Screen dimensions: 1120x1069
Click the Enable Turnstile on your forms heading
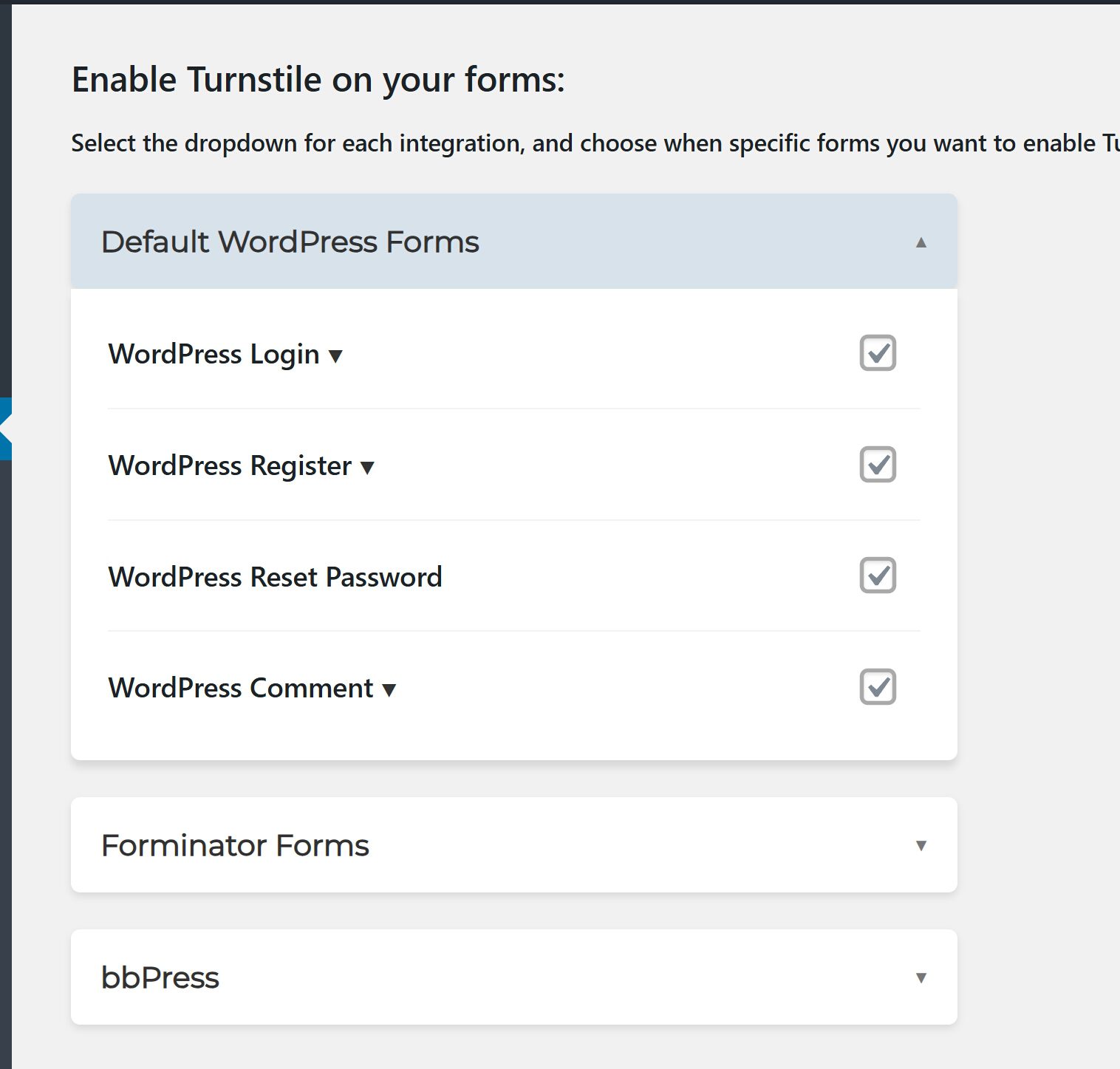click(318, 80)
